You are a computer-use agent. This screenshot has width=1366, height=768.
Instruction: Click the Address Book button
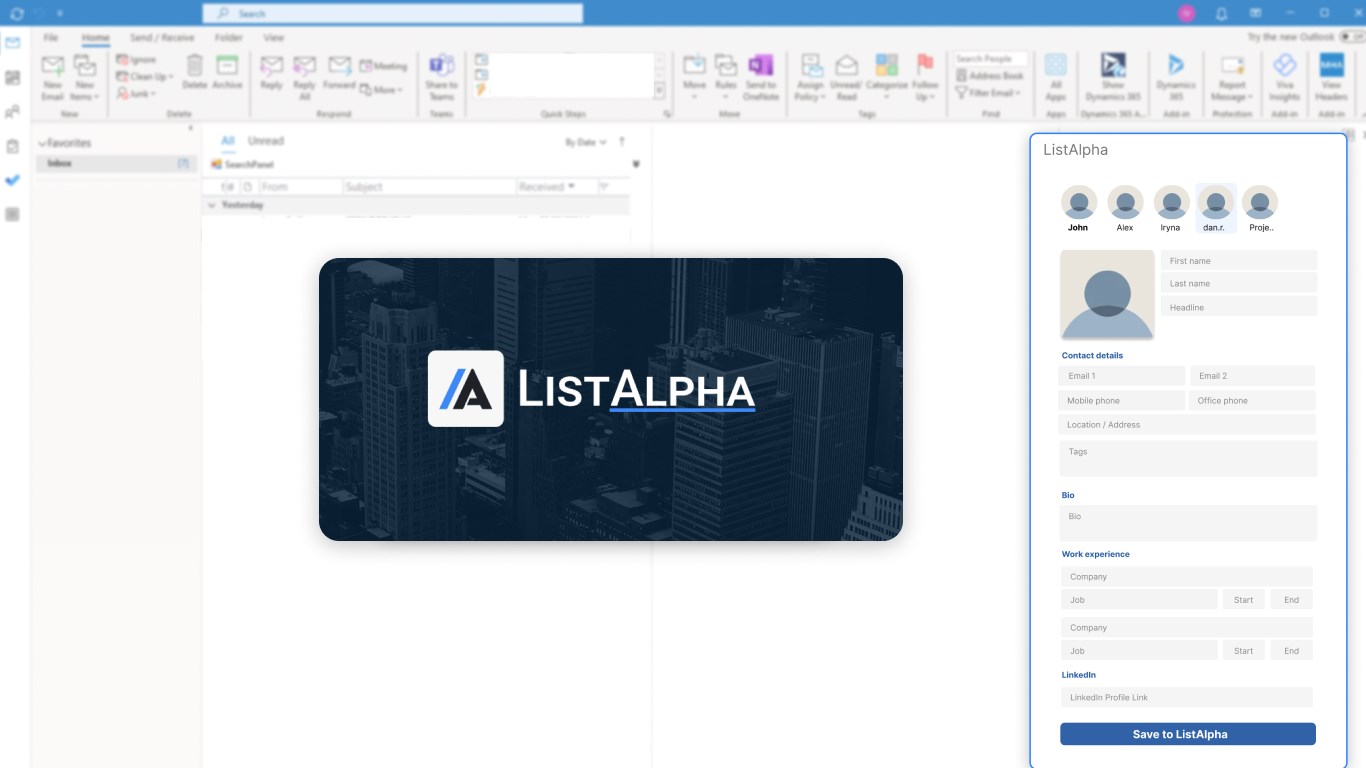point(989,75)
